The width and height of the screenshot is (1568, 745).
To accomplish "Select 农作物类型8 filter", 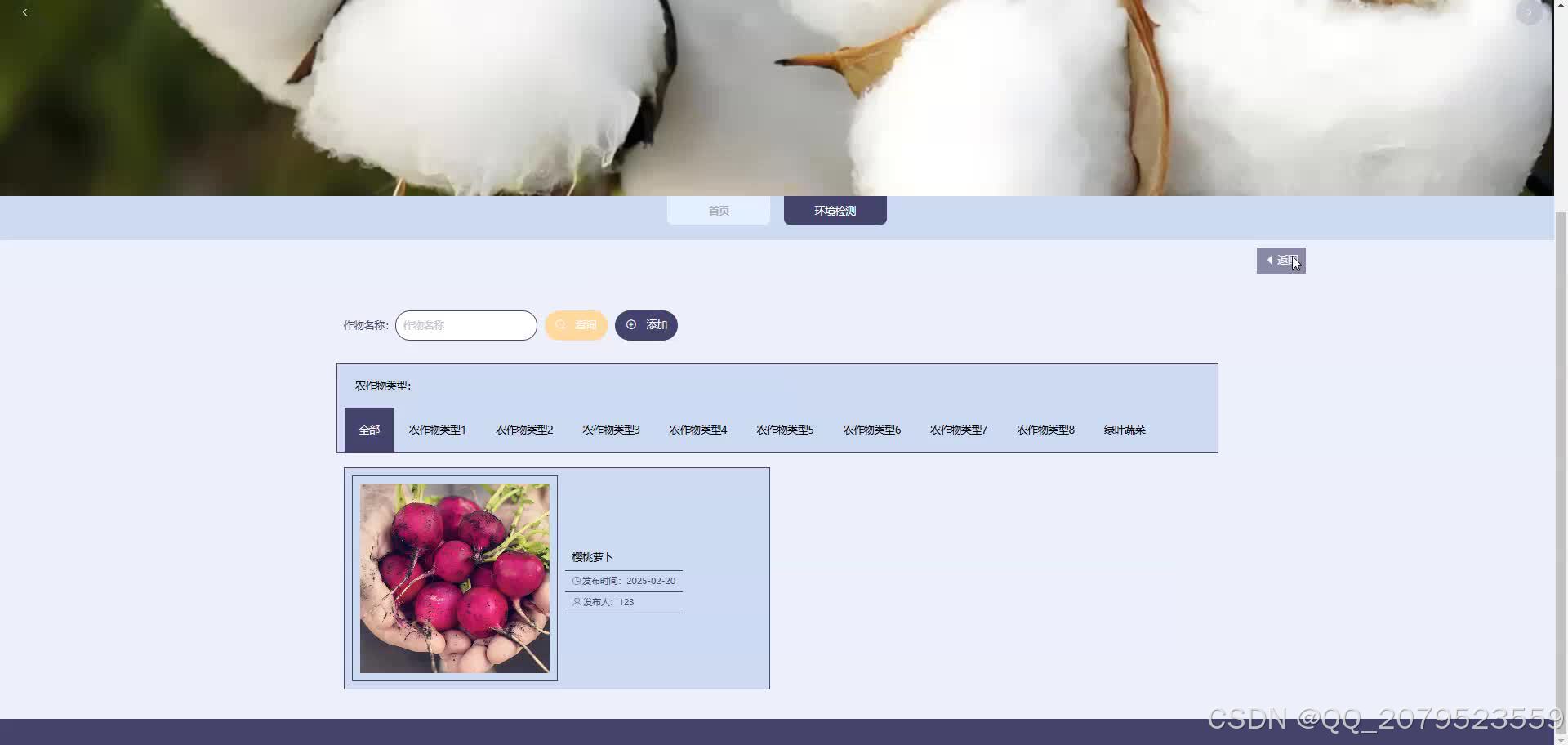I will coord(1045,430).
